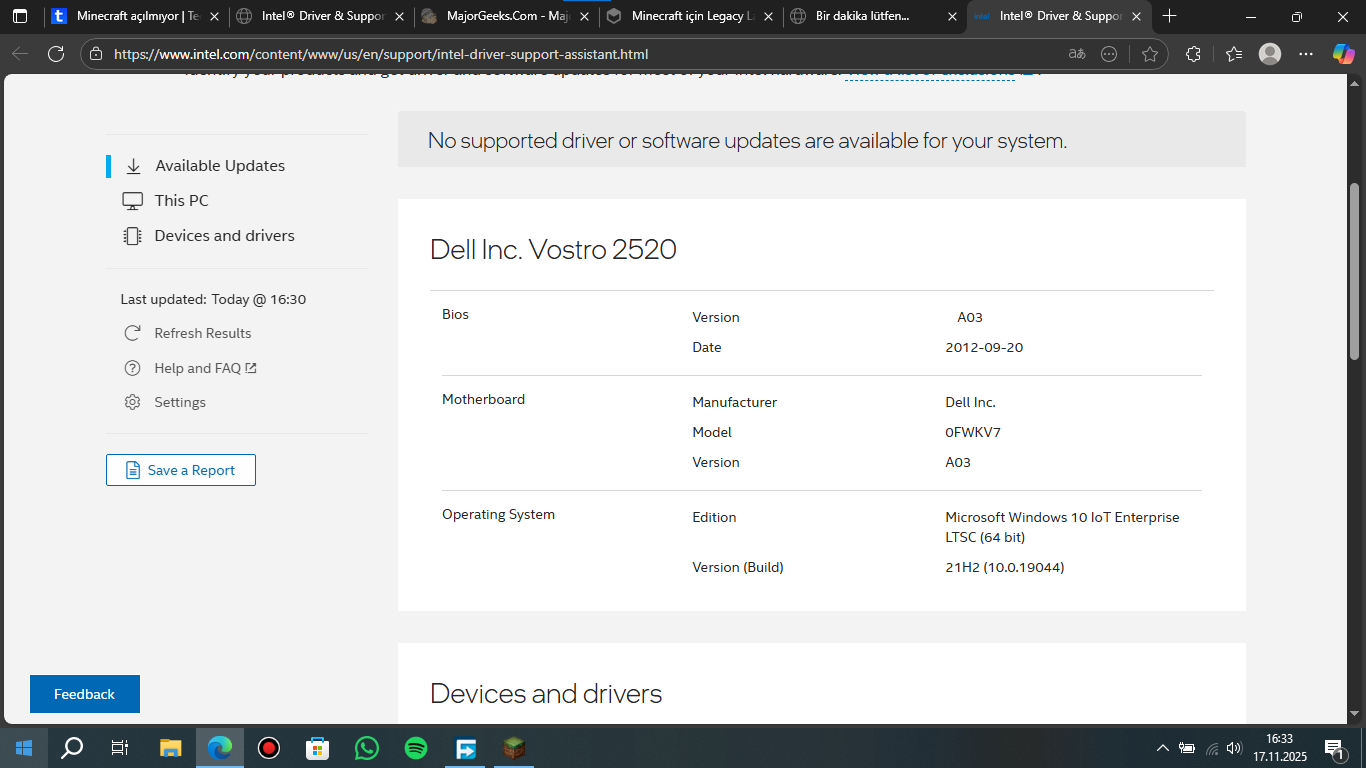Click the motherboard model 0FWKV7
1366x768 pixels.
pyautogui.click(x=973, y=432)
